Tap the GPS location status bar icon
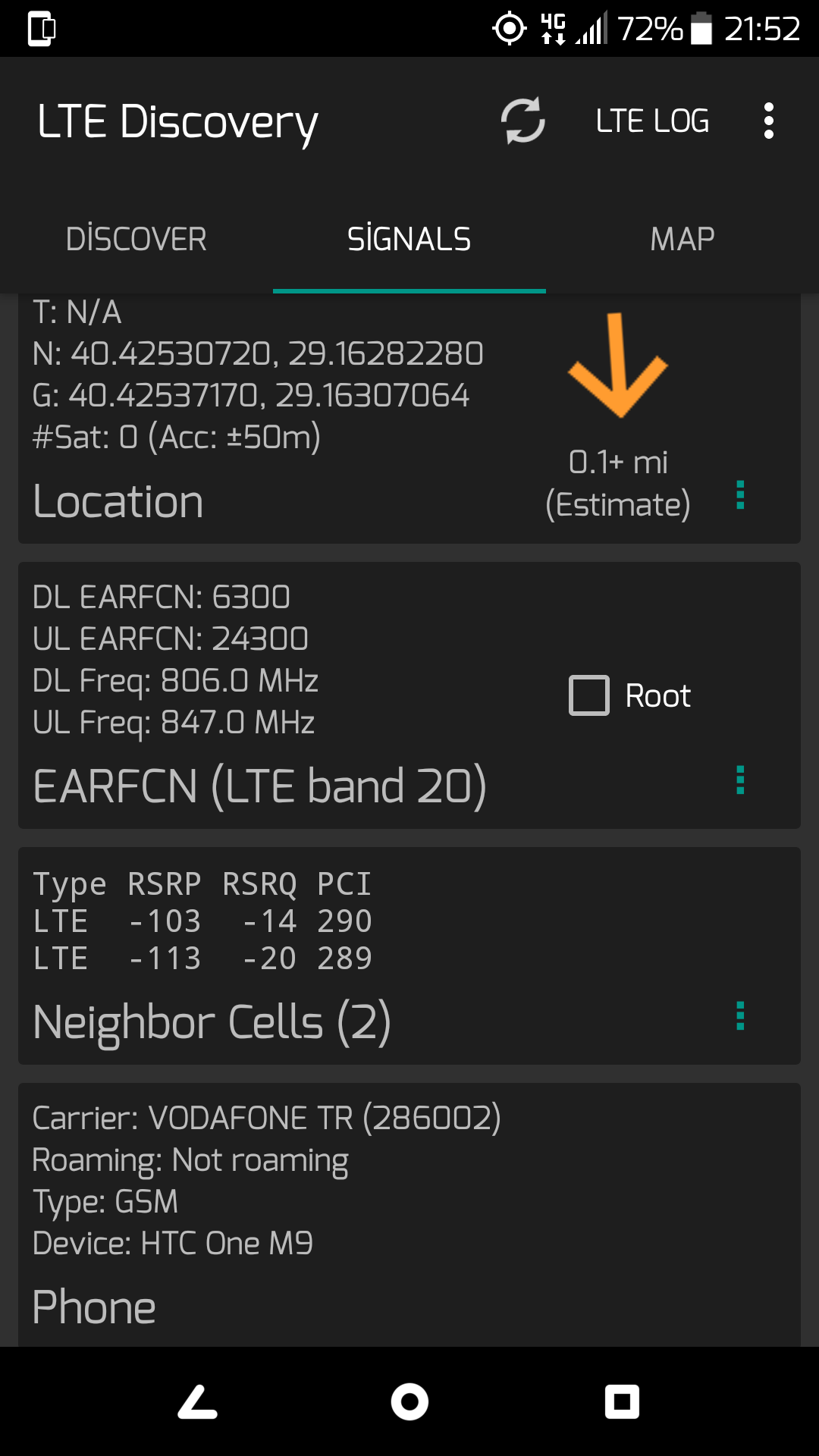Viewport: 819px width, 1456px height. (x=510, y=29)
